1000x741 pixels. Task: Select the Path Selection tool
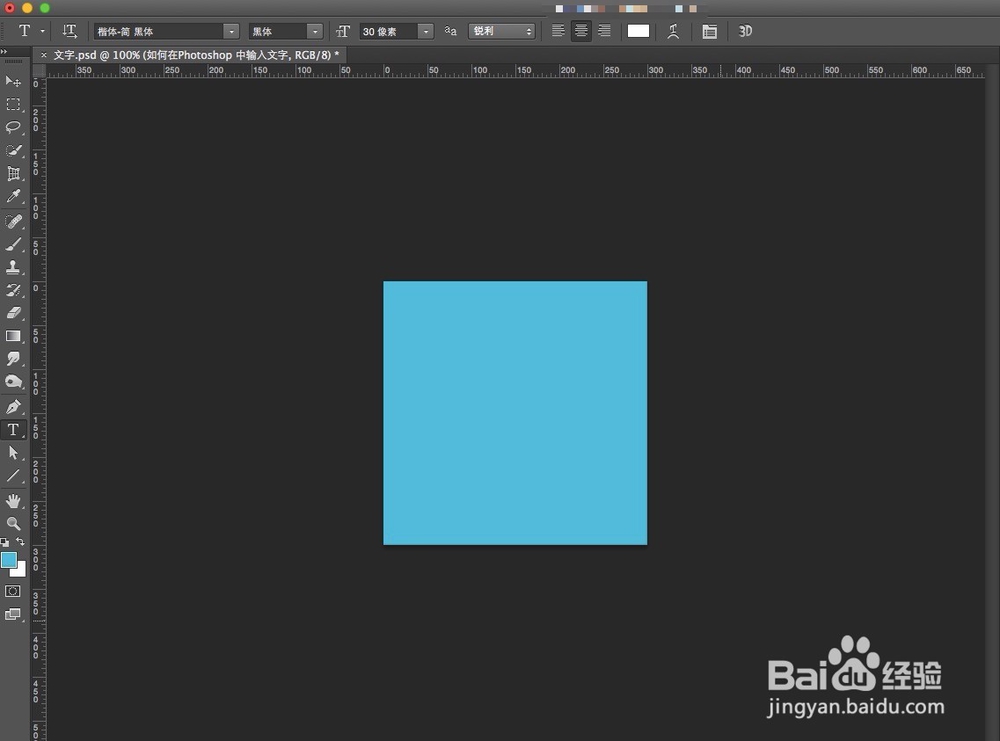13,453
